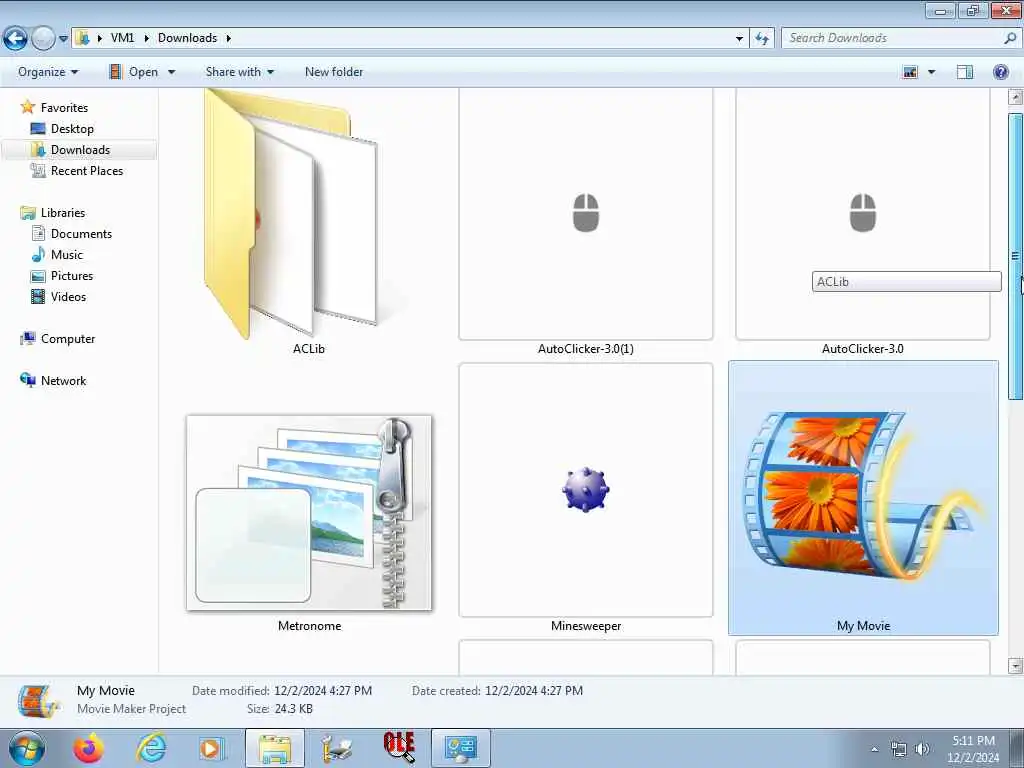Viewport: 1024px width, 768px height.
Task: Select Libraries in the navigation pane
Action: [63, 212]
